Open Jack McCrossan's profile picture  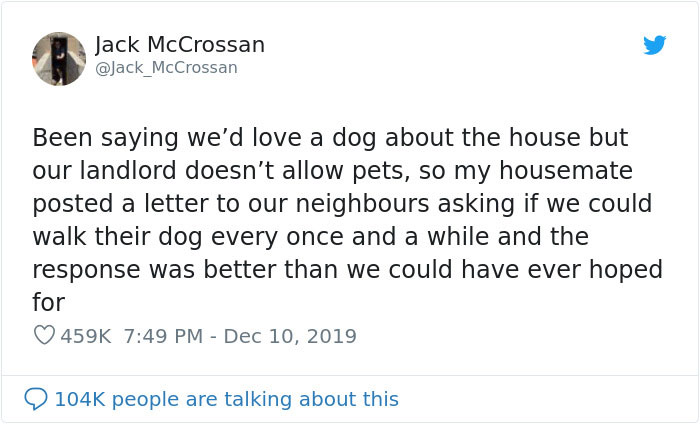point(59,58)
